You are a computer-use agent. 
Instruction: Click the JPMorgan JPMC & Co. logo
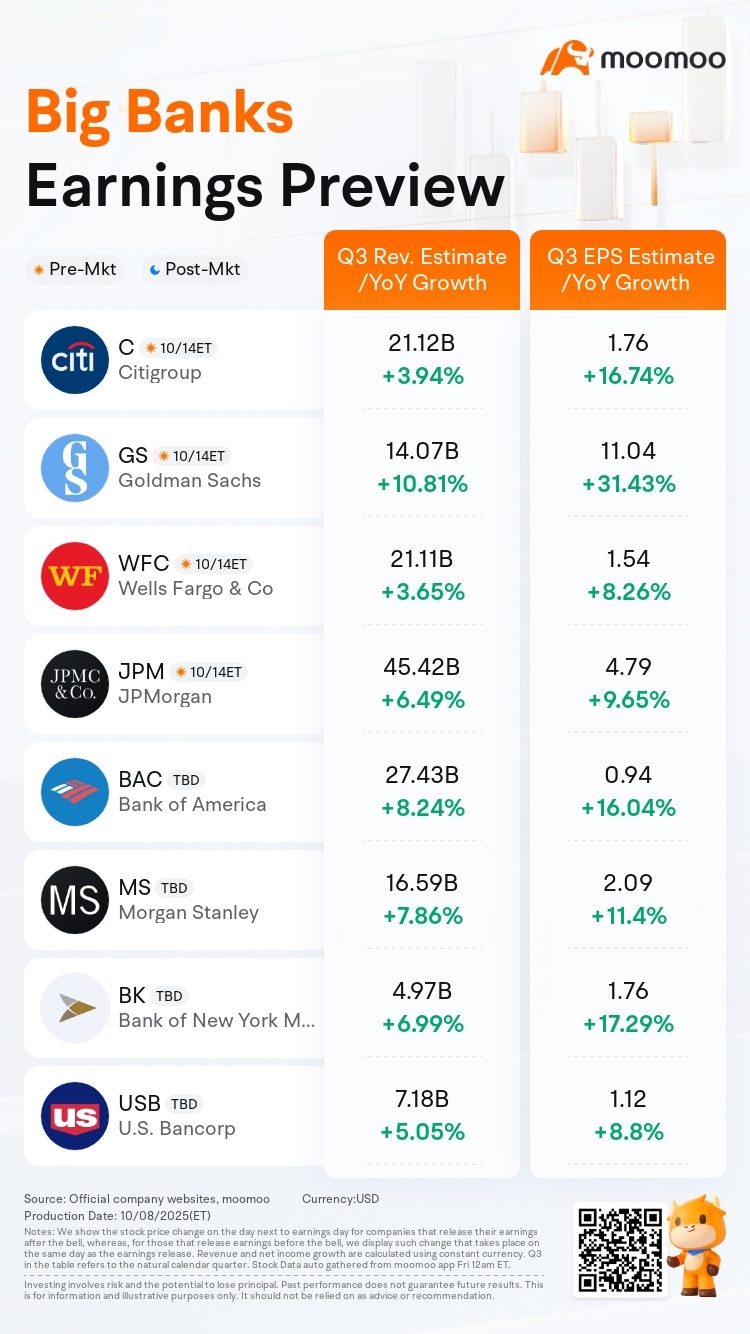point(75,684)
